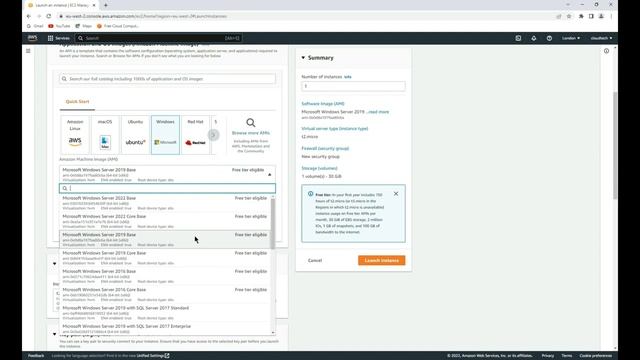Click the next arrow in OS tiles

click(213, 135)
